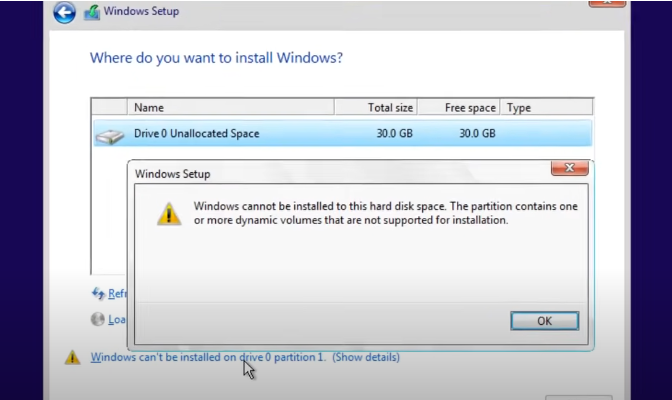Image resolution: width=672 pixels, height=400 pixels.
Task: Click the Refresh arrows icon
Action: click(x=98, y=293)
